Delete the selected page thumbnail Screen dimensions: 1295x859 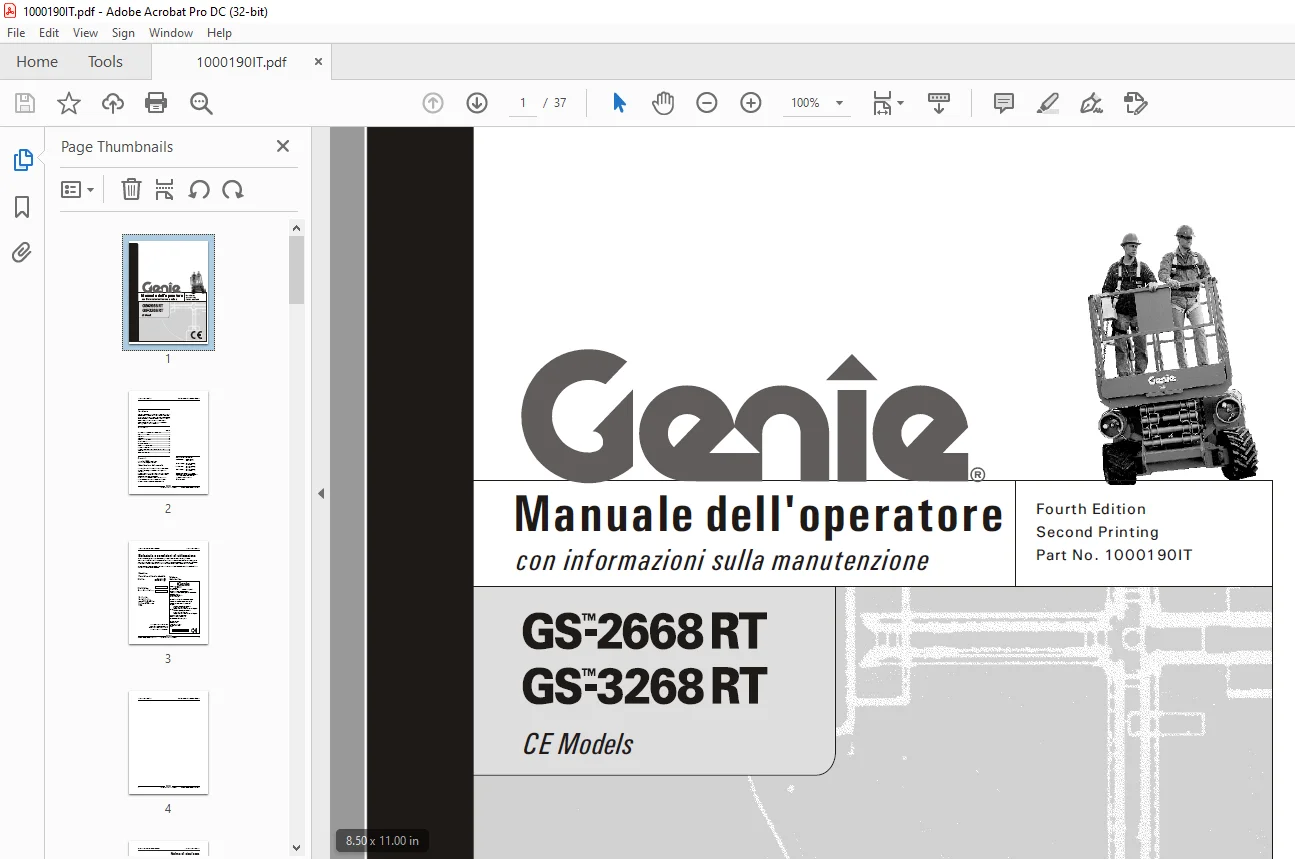131,189
